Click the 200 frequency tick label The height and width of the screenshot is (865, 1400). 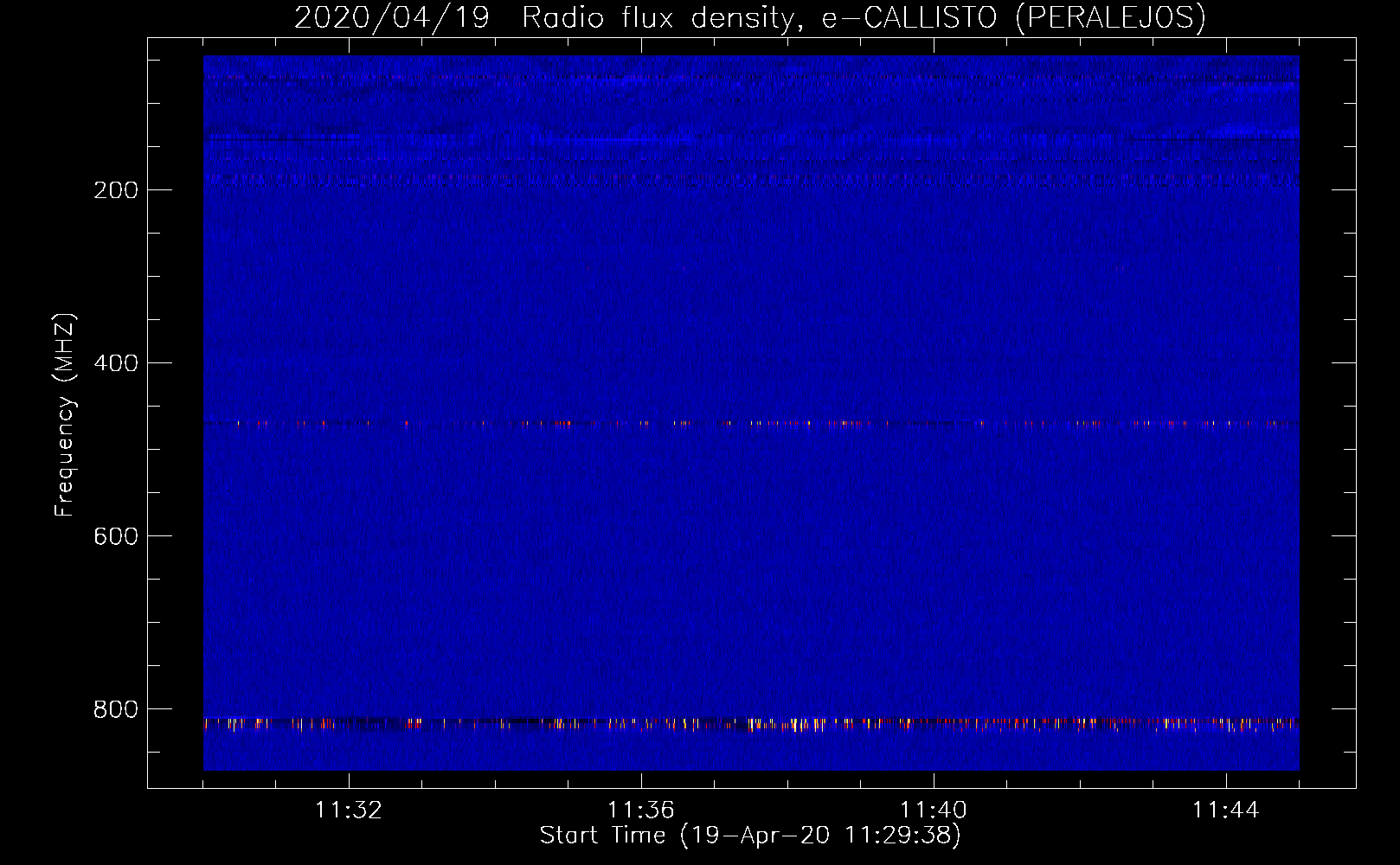116,190
